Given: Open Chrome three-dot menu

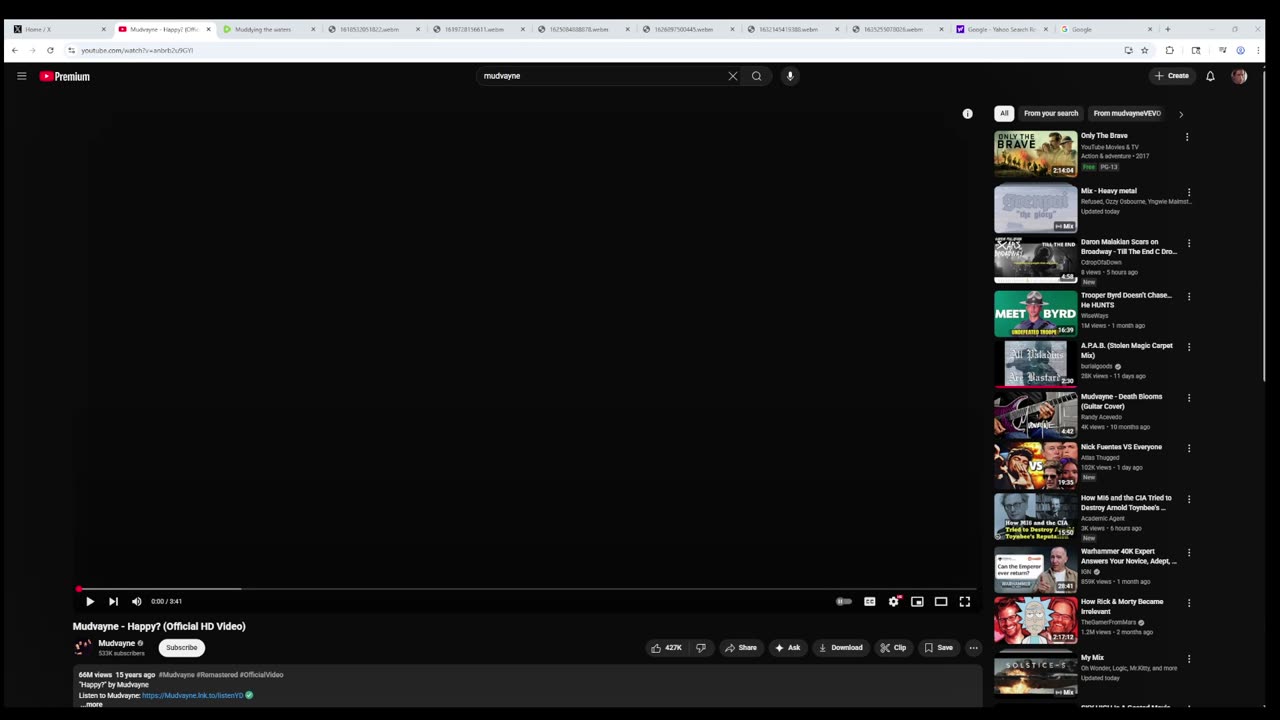Looking at the screenshot, I should pos(1258,50).
